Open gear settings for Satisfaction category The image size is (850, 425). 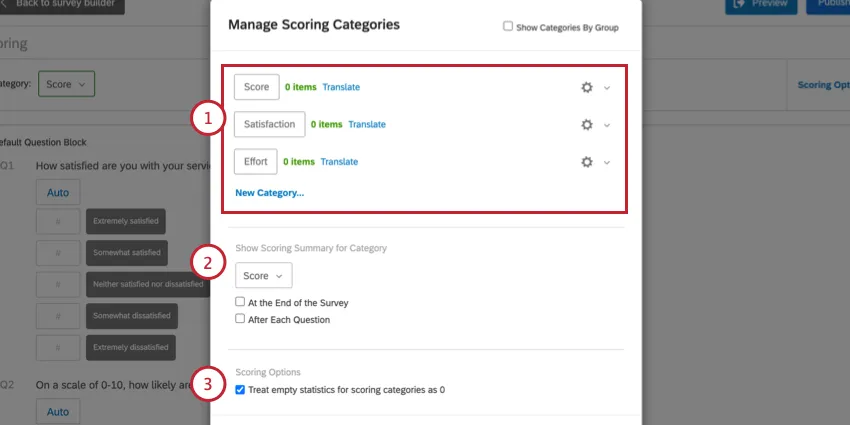pyautogui.click(x=587, y=125)
